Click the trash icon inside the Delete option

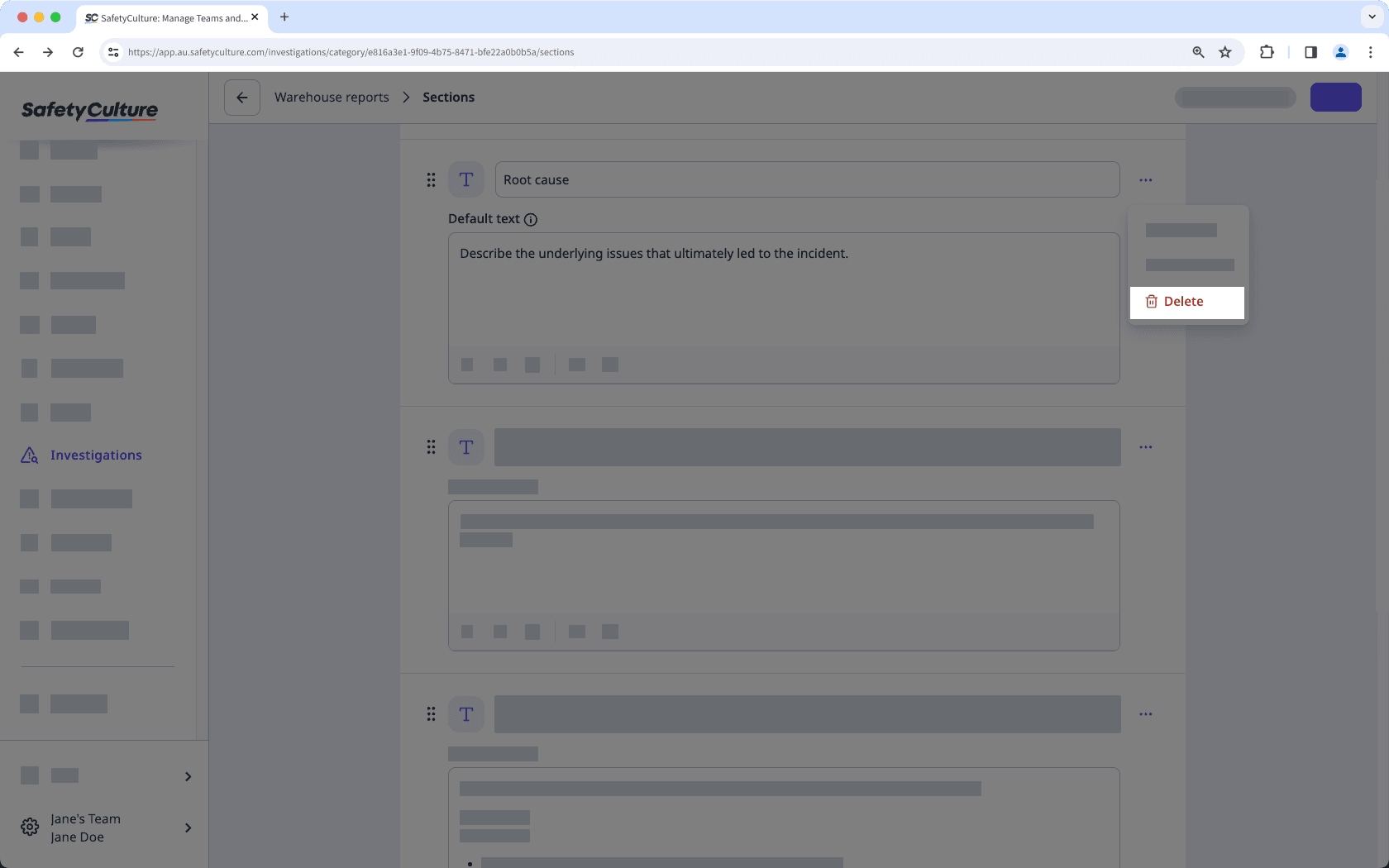pos(1152,302)
